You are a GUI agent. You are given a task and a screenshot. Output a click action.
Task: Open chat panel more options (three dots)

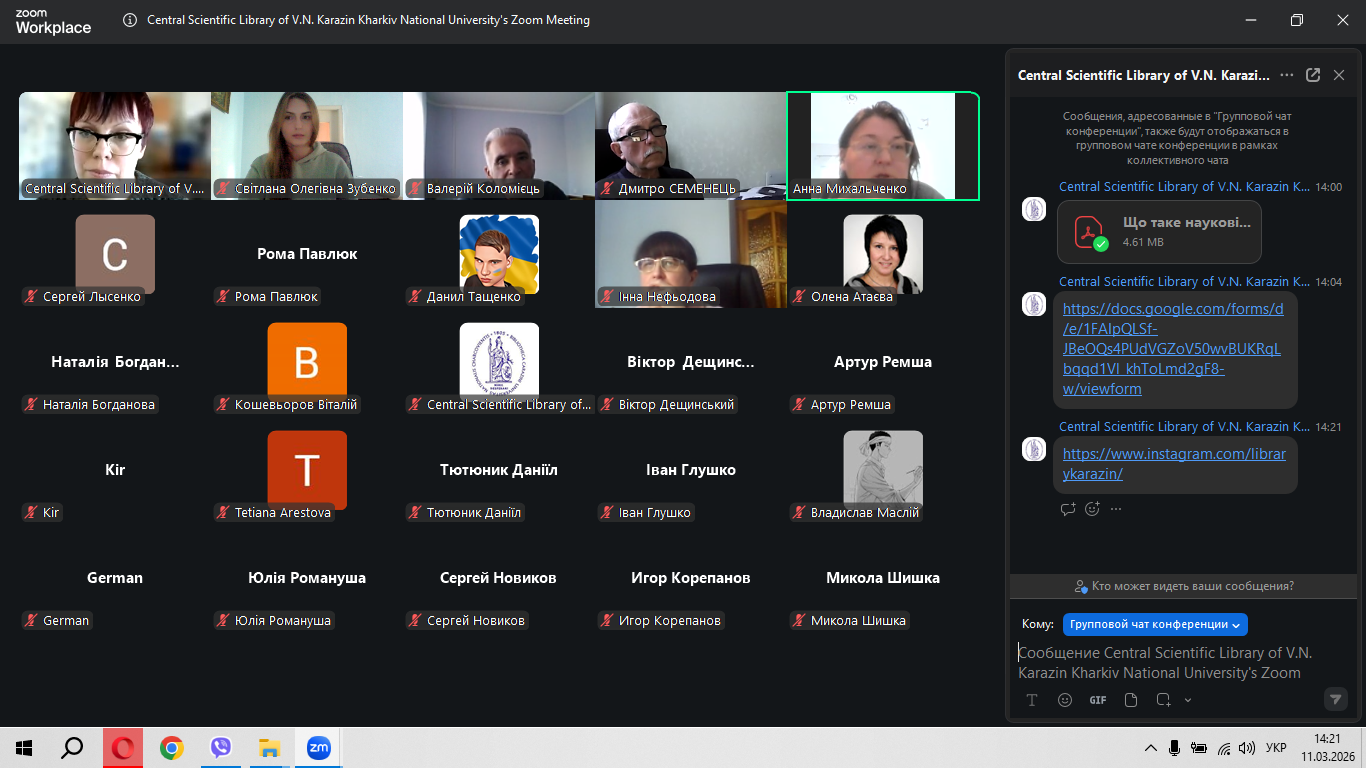point(1287,75)
